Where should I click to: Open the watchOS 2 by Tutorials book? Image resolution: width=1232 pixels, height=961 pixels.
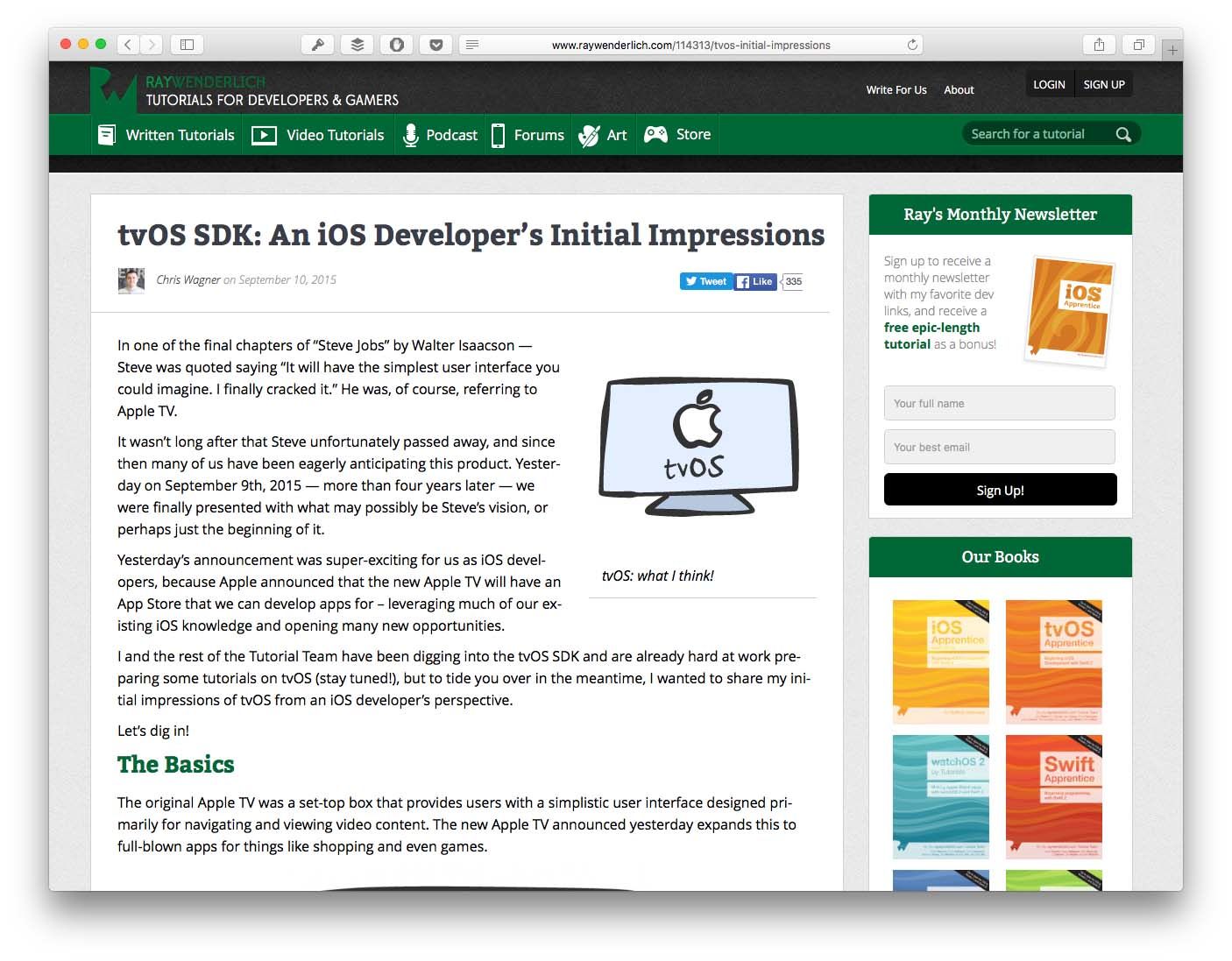click(941, 797)
